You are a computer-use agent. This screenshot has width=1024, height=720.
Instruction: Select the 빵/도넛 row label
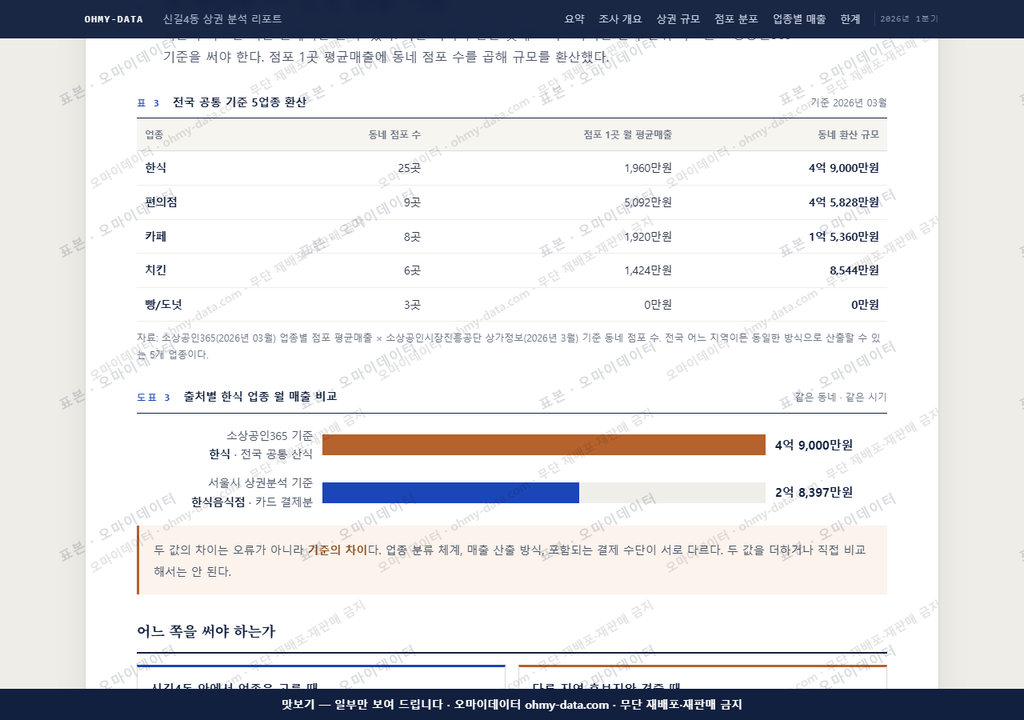pyautogui.click(x=163, y=304)
